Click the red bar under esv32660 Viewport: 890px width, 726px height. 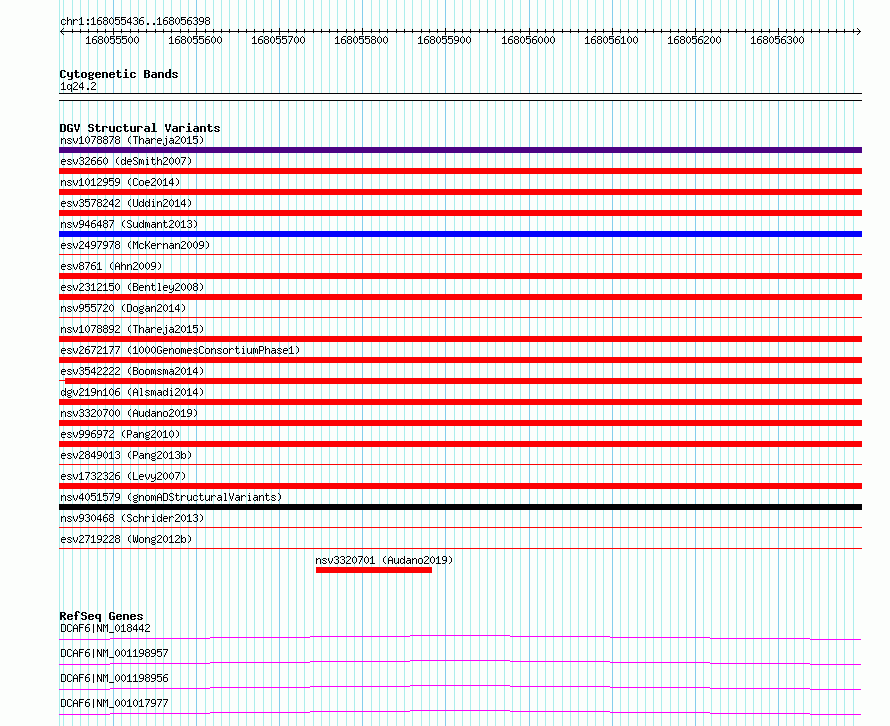(460, 171)
